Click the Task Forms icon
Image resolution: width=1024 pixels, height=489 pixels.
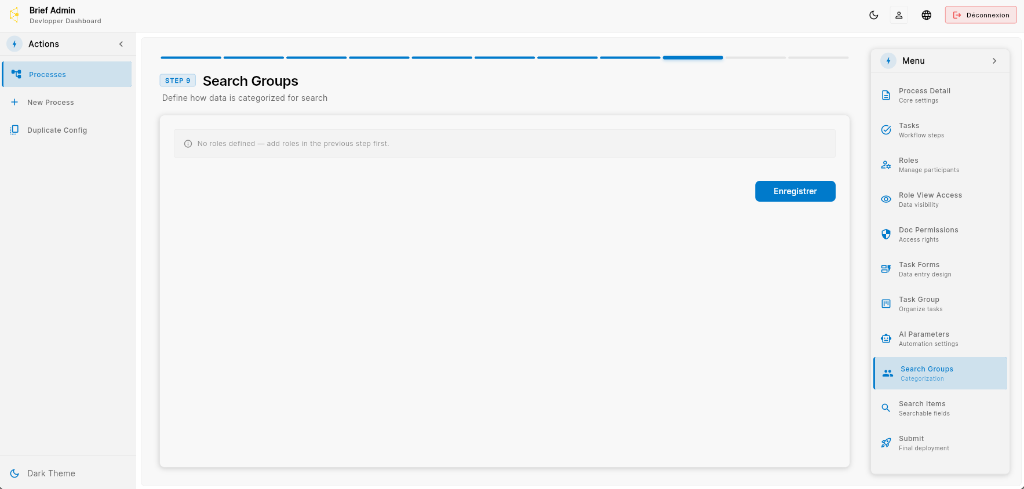pyautogui.click(x=886, y=269)
